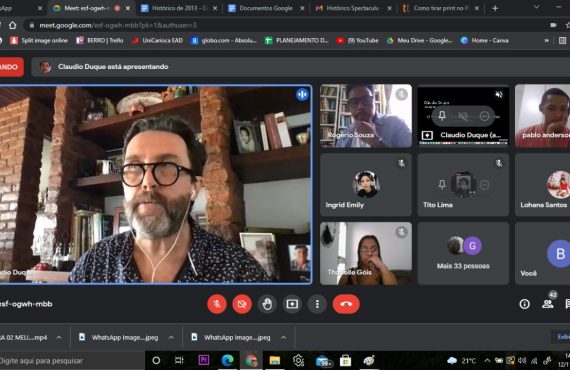Open more options three-dot menu
The image size is (570, 370).
point(317,304)
